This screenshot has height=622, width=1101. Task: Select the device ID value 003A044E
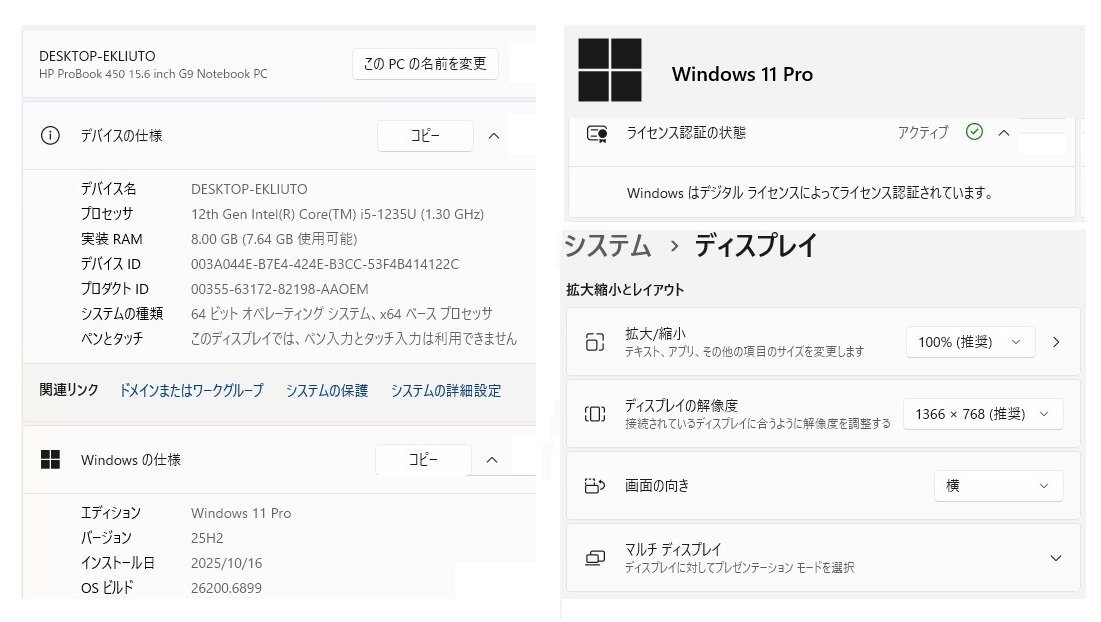324,265
